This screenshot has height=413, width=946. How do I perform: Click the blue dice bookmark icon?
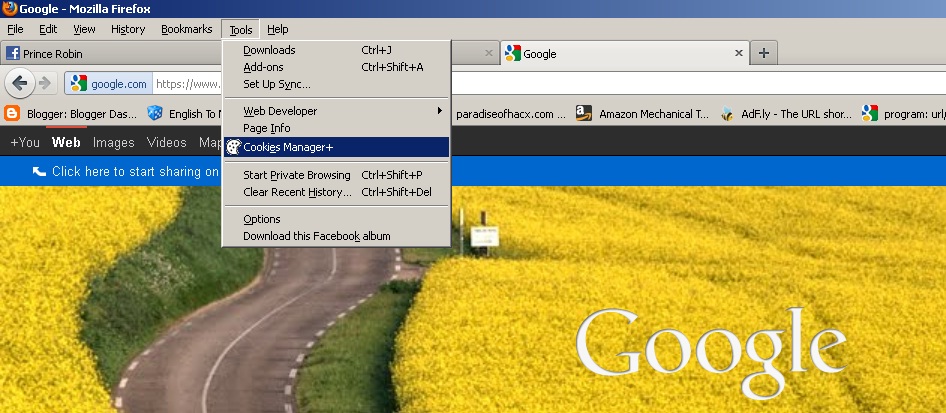pyautogui.click(x=154, y=113)
